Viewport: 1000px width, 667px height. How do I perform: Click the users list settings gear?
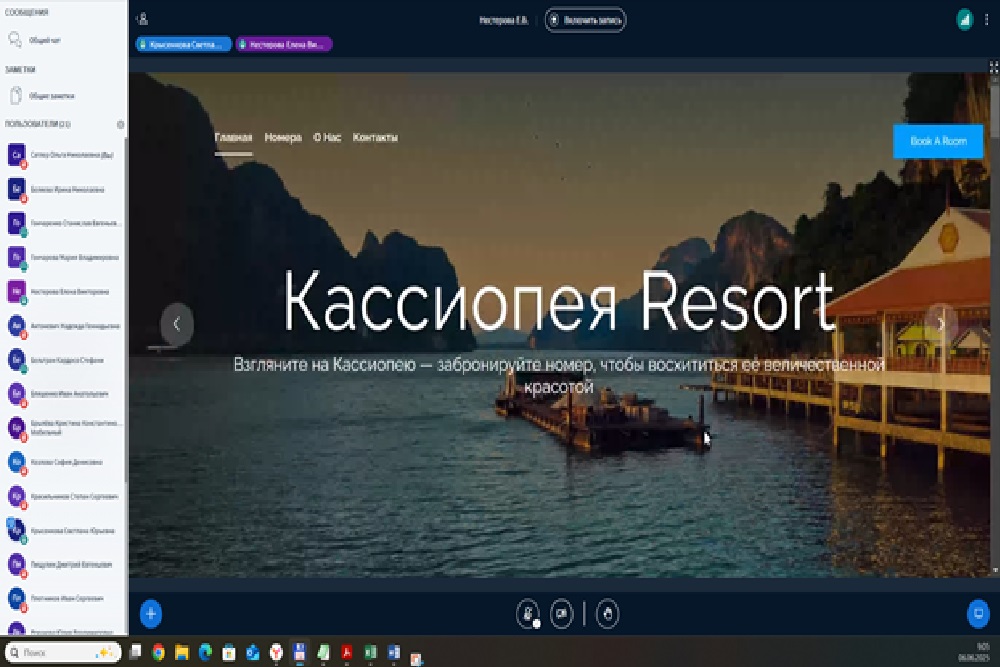[x=120, y=125]
